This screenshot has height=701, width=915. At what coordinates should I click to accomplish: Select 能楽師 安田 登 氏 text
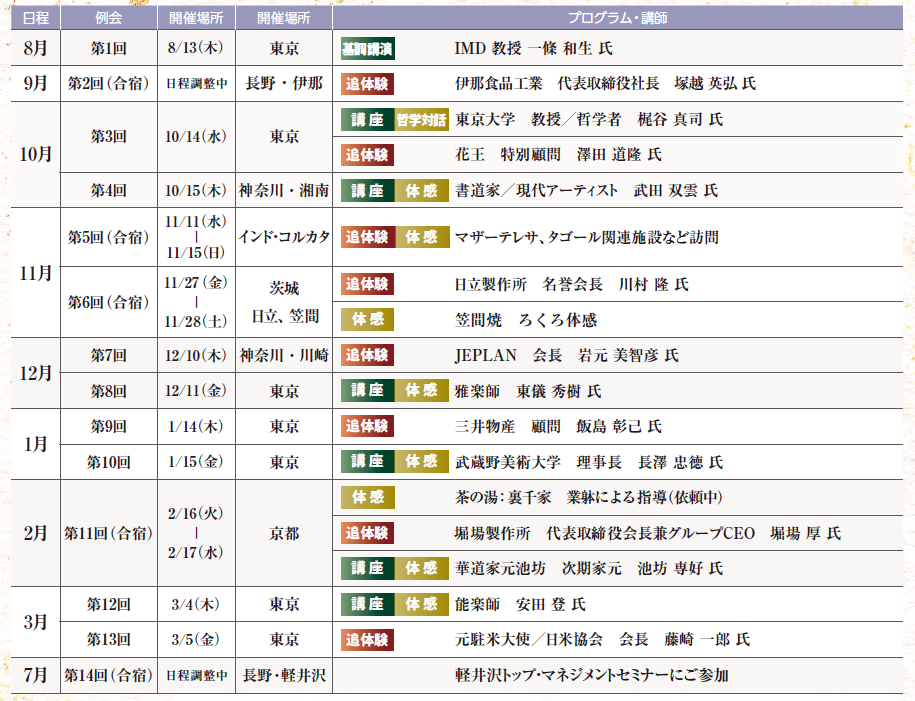520,604
